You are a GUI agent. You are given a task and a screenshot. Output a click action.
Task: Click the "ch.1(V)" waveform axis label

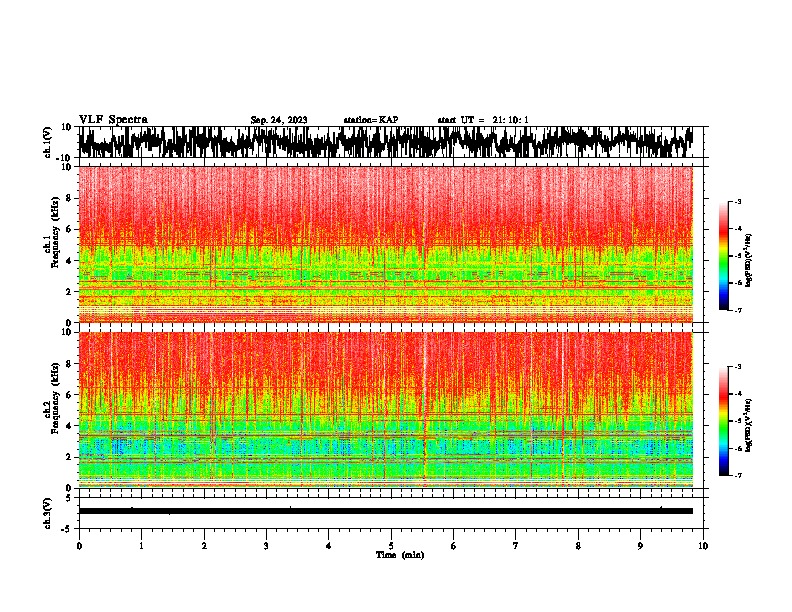(x=48, y=142)
